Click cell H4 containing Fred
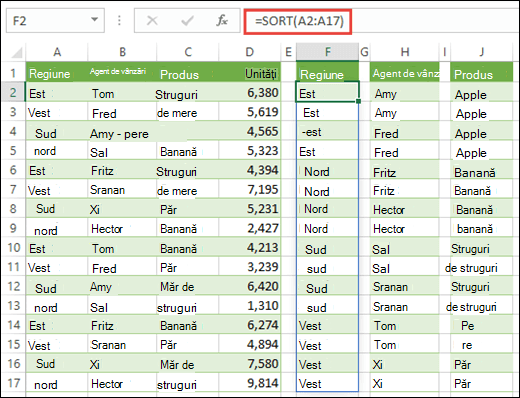The width and height of the screenshot is (520, 398). click(405, 131)
